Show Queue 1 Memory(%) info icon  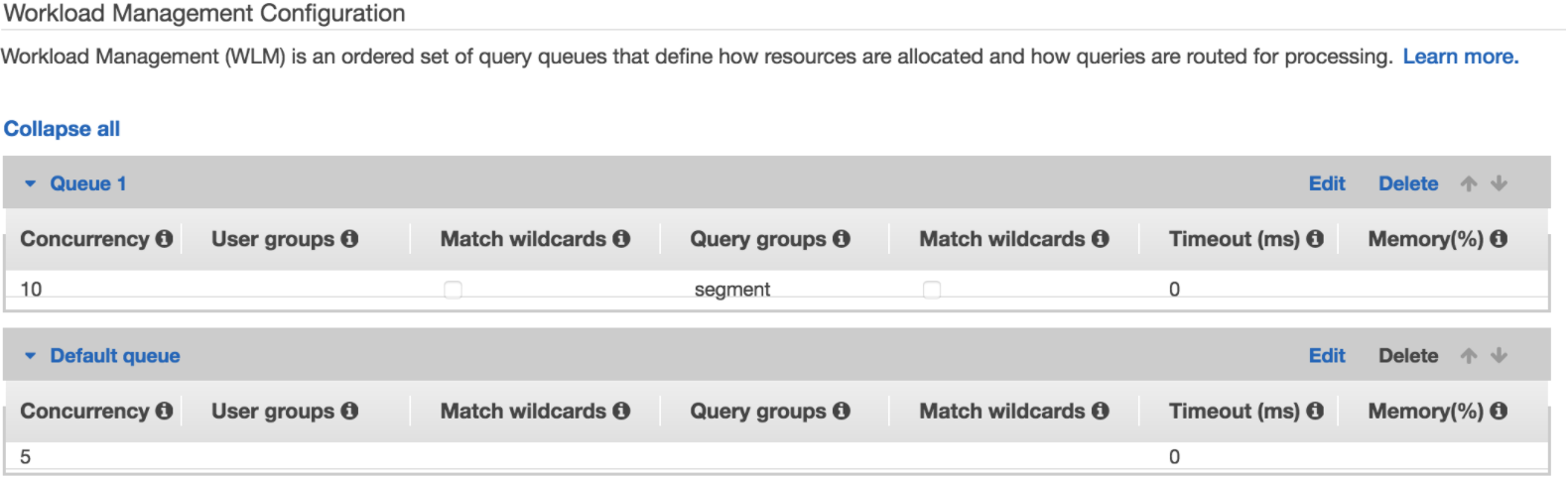(x=1499, y=239)
